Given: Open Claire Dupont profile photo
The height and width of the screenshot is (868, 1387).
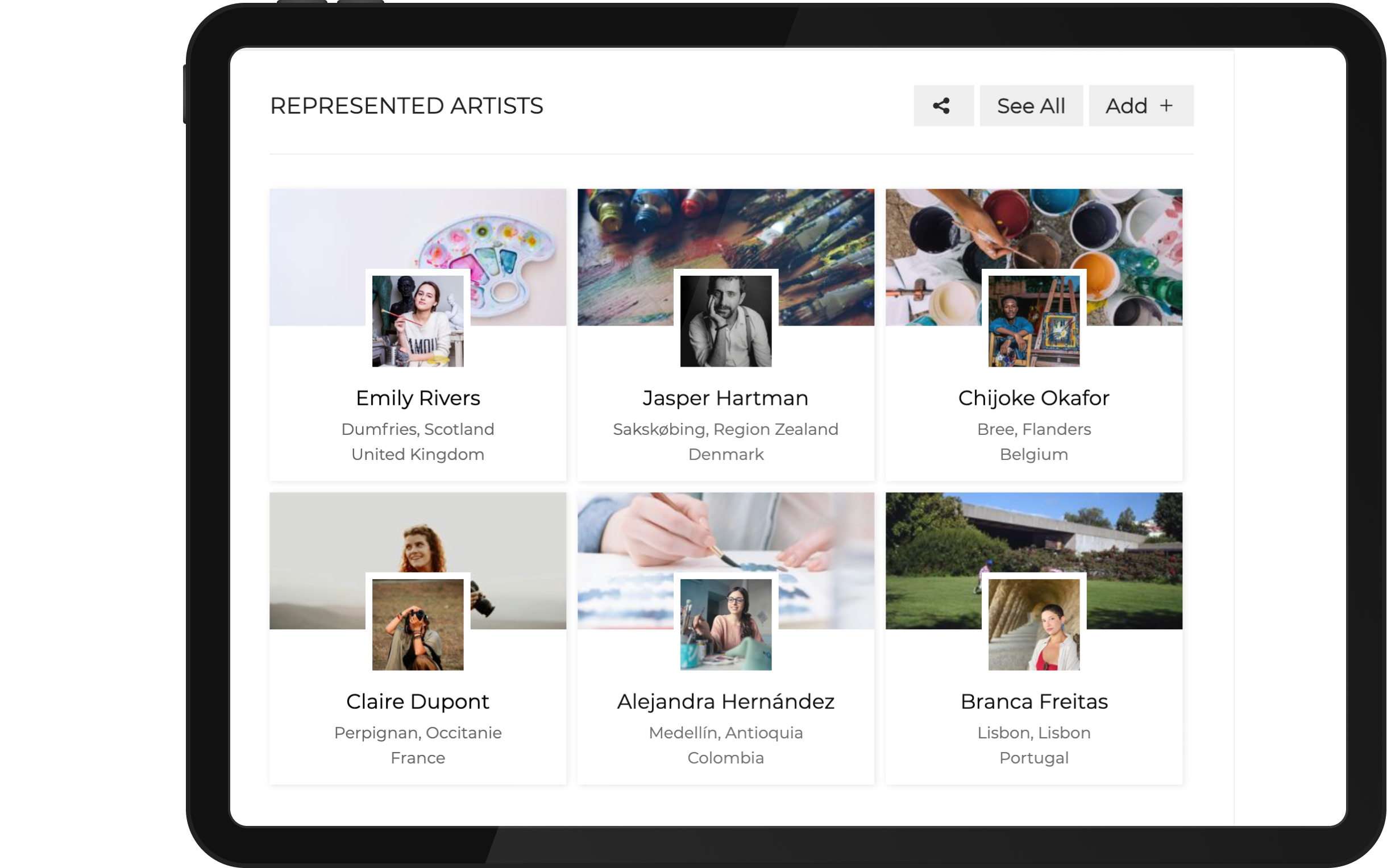Looking at the screenshot, I should pos(418,625).
